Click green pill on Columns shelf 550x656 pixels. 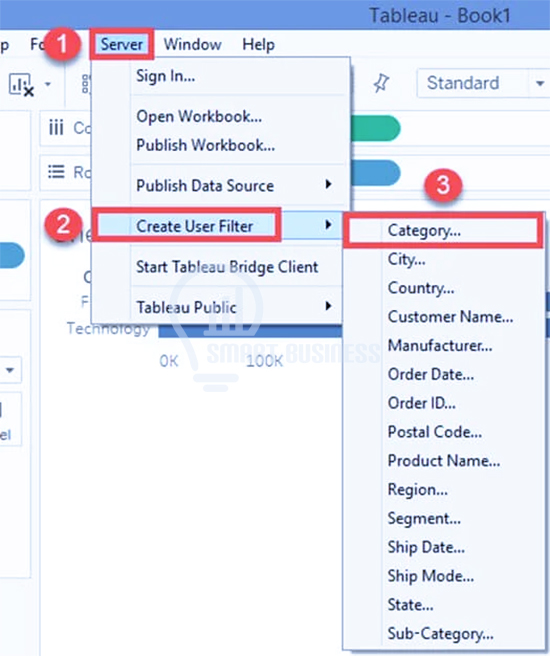375,128
